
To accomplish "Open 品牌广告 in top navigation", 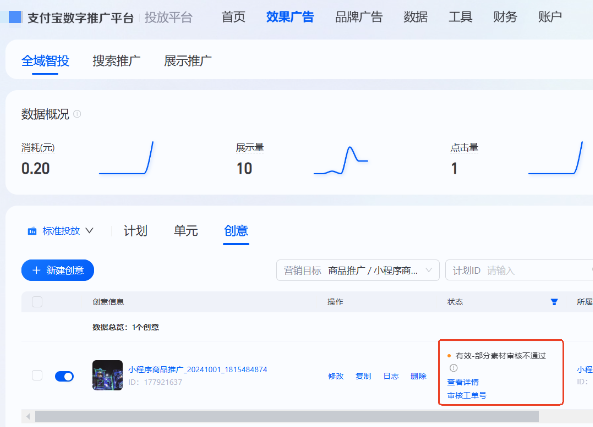I will pyautogui.click(x=359, y=17).
